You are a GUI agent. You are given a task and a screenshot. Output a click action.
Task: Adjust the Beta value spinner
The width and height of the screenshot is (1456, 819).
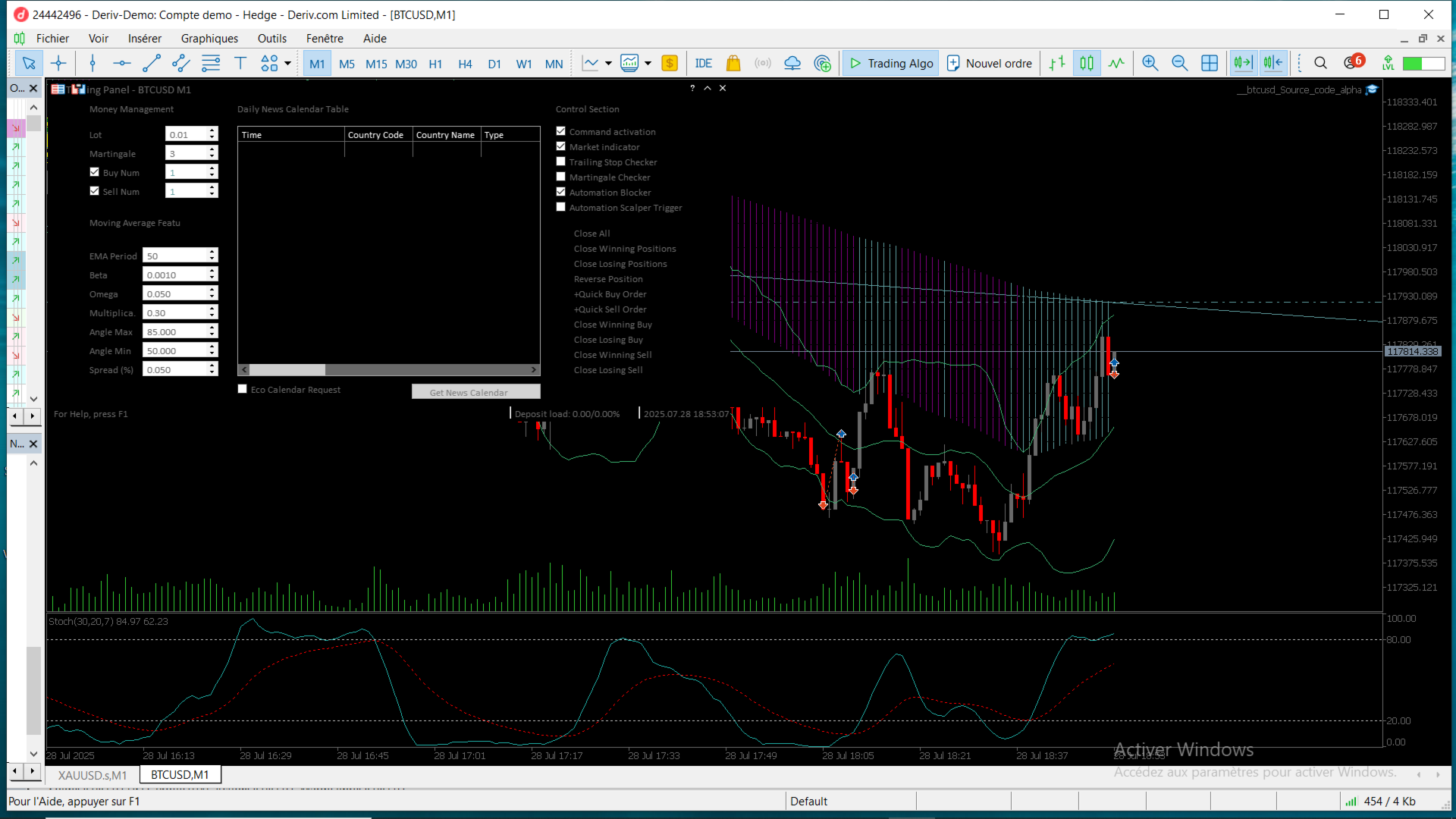click(x=212, y=275)
